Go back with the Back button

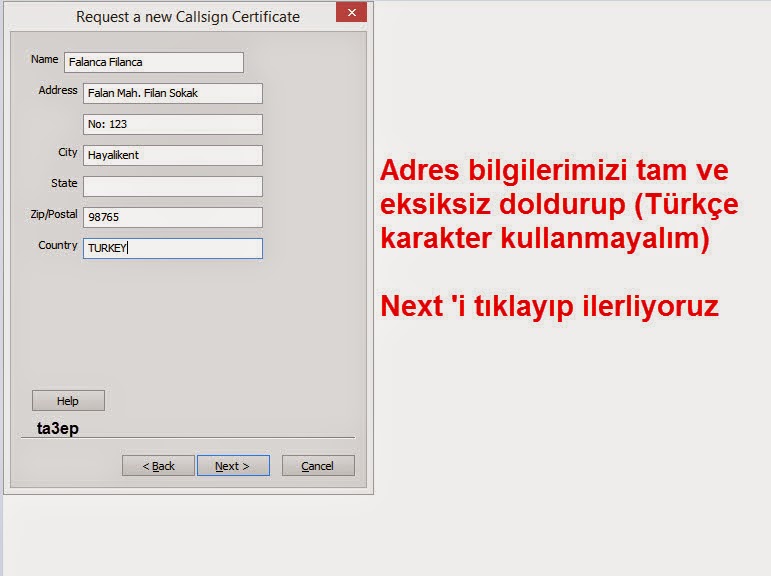pyautogui.click(x=158, y=465)
